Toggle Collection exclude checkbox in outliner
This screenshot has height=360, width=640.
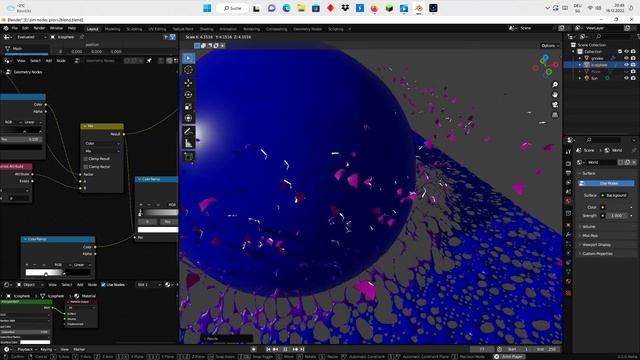(620, 51)
